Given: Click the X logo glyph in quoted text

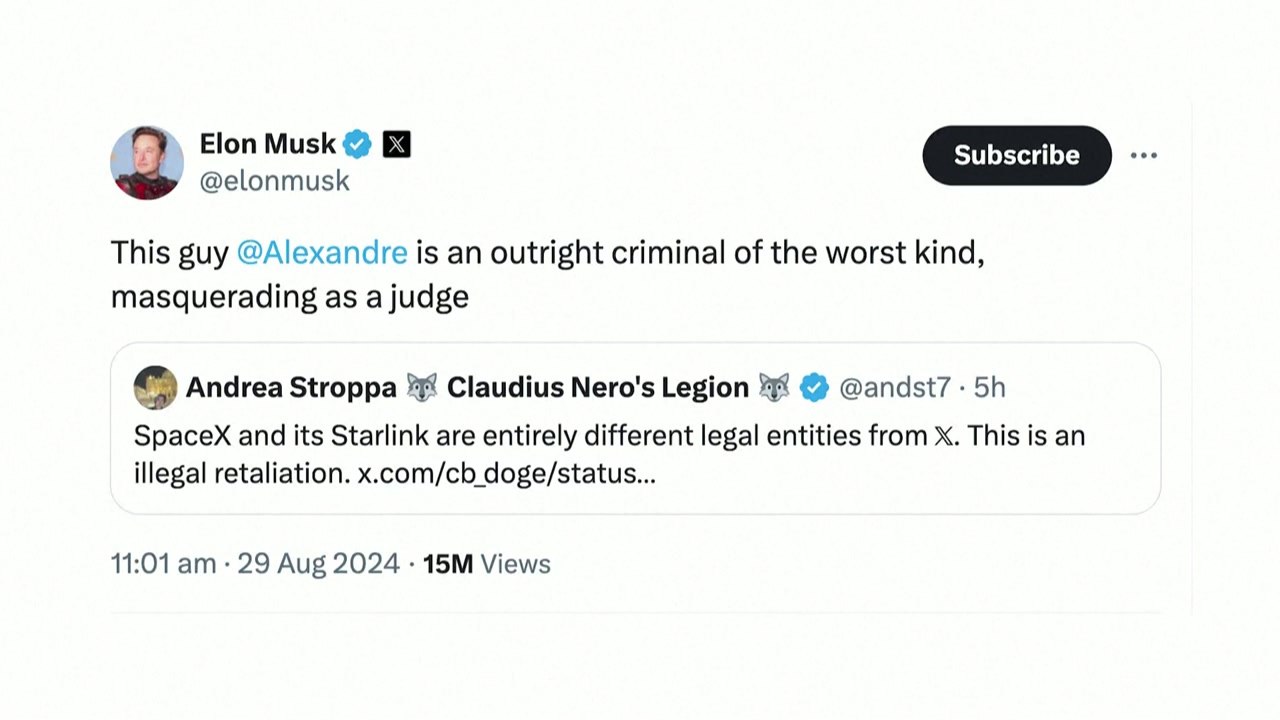Looking at the screenshot, I should pyautogui.click(x=943, y=436).
